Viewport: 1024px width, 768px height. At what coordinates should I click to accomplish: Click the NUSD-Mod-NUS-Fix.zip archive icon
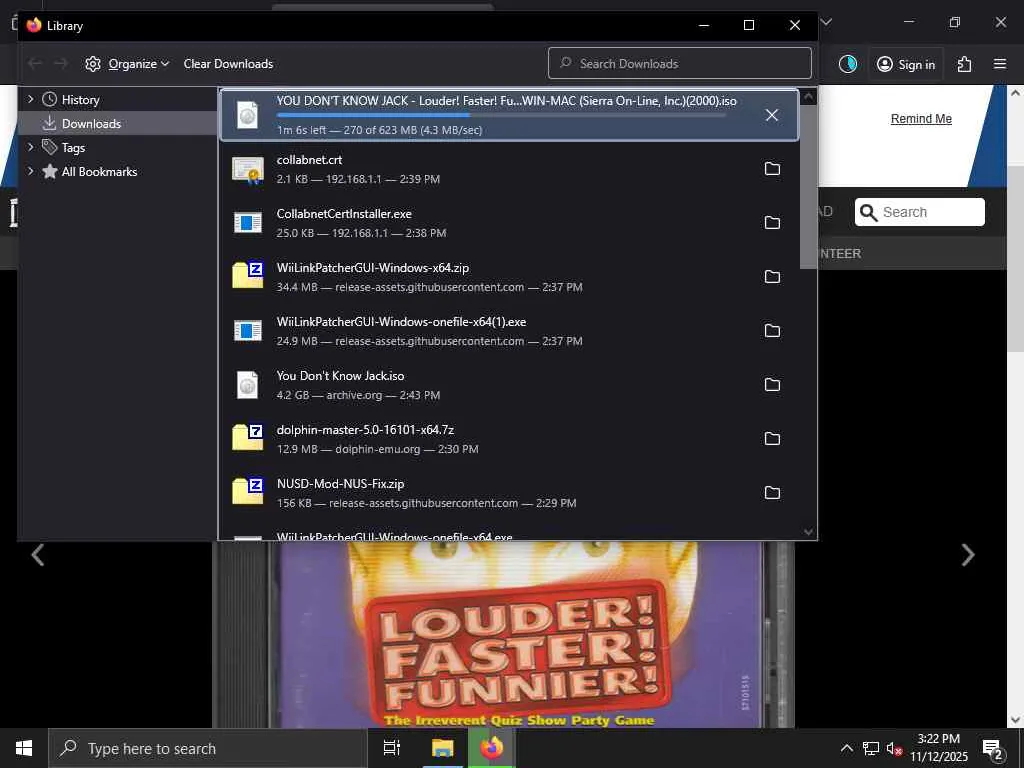pos(248,491)
